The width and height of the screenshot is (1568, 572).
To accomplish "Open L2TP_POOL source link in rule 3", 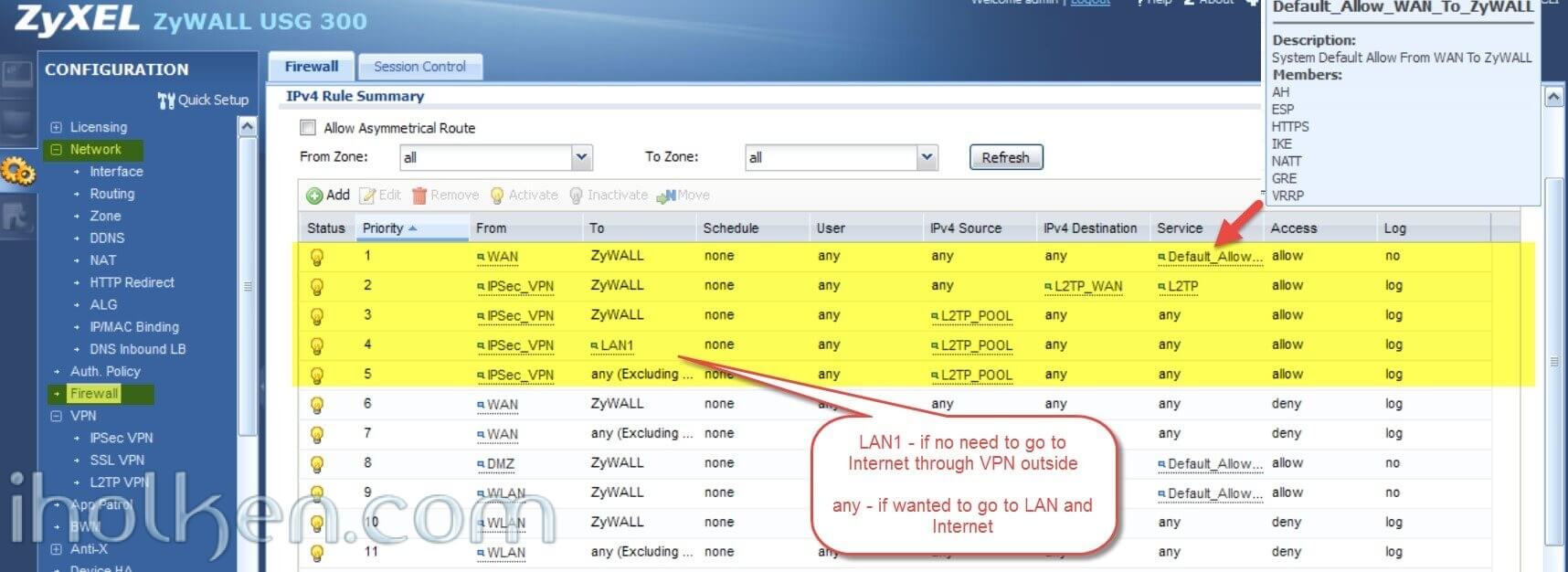I will pyautogui.click(x=976, y=316).
